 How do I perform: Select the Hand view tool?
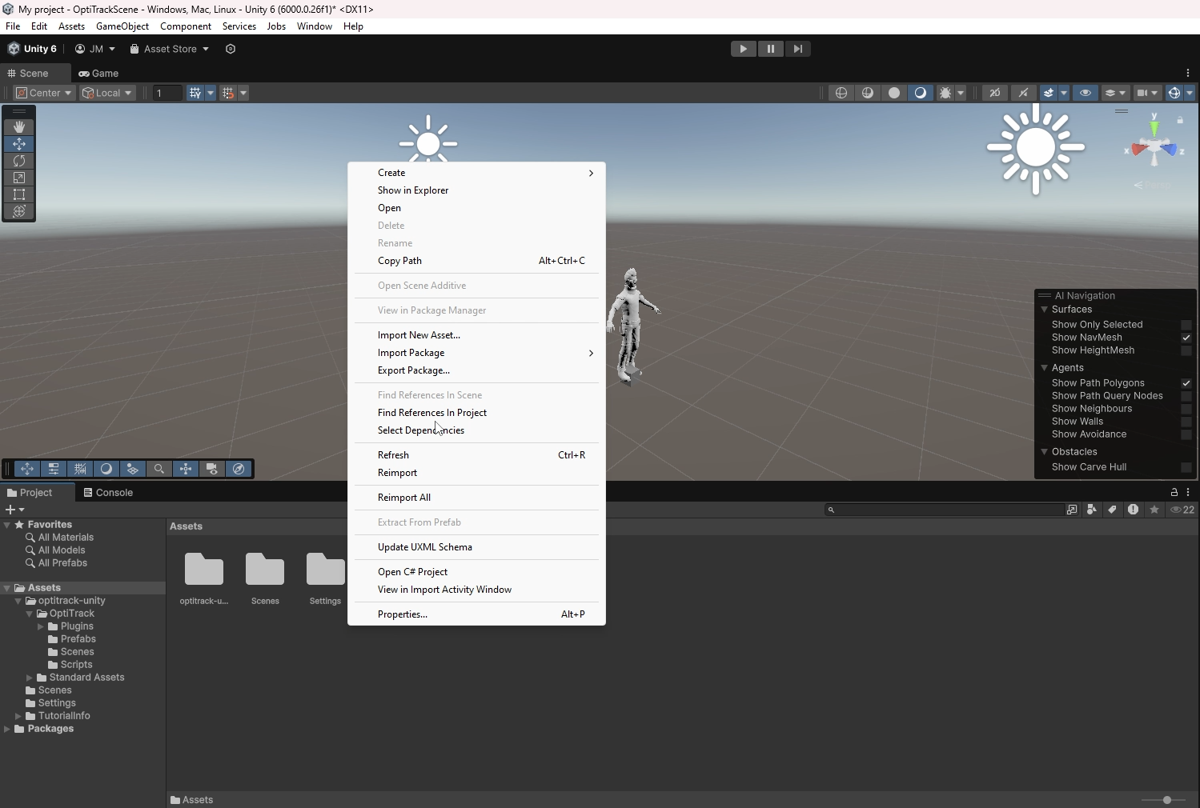point(19,127)
